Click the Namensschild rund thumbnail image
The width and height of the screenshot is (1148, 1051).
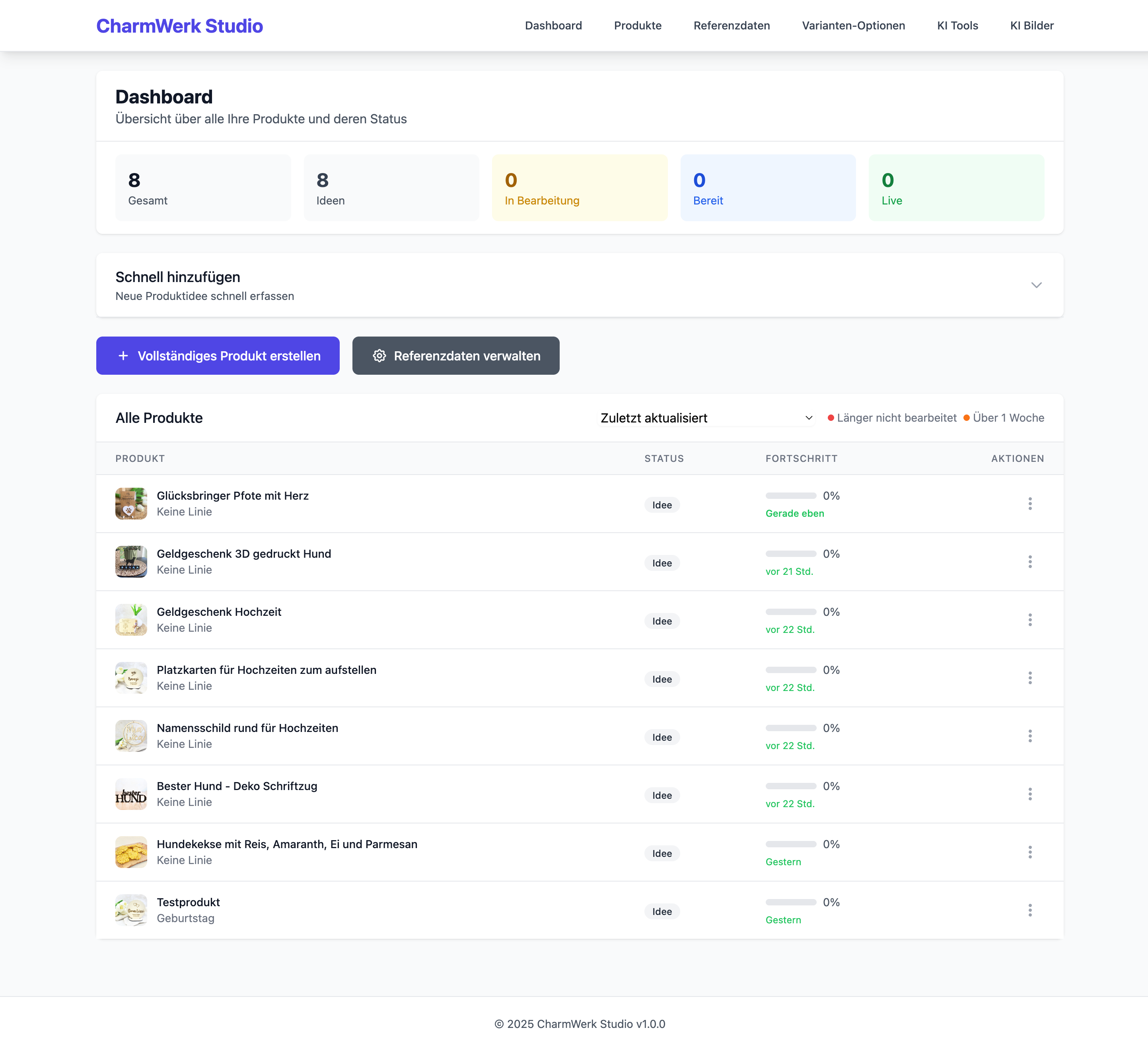click(131, 736)
